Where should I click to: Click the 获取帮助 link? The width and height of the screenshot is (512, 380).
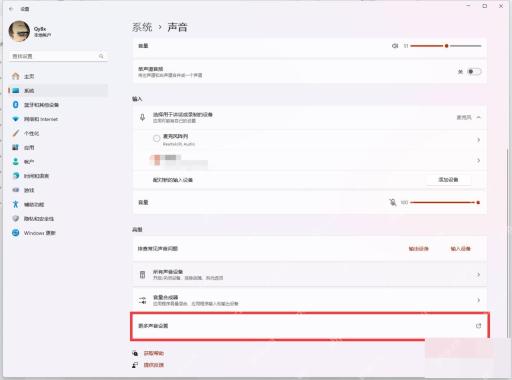(154, 353)
